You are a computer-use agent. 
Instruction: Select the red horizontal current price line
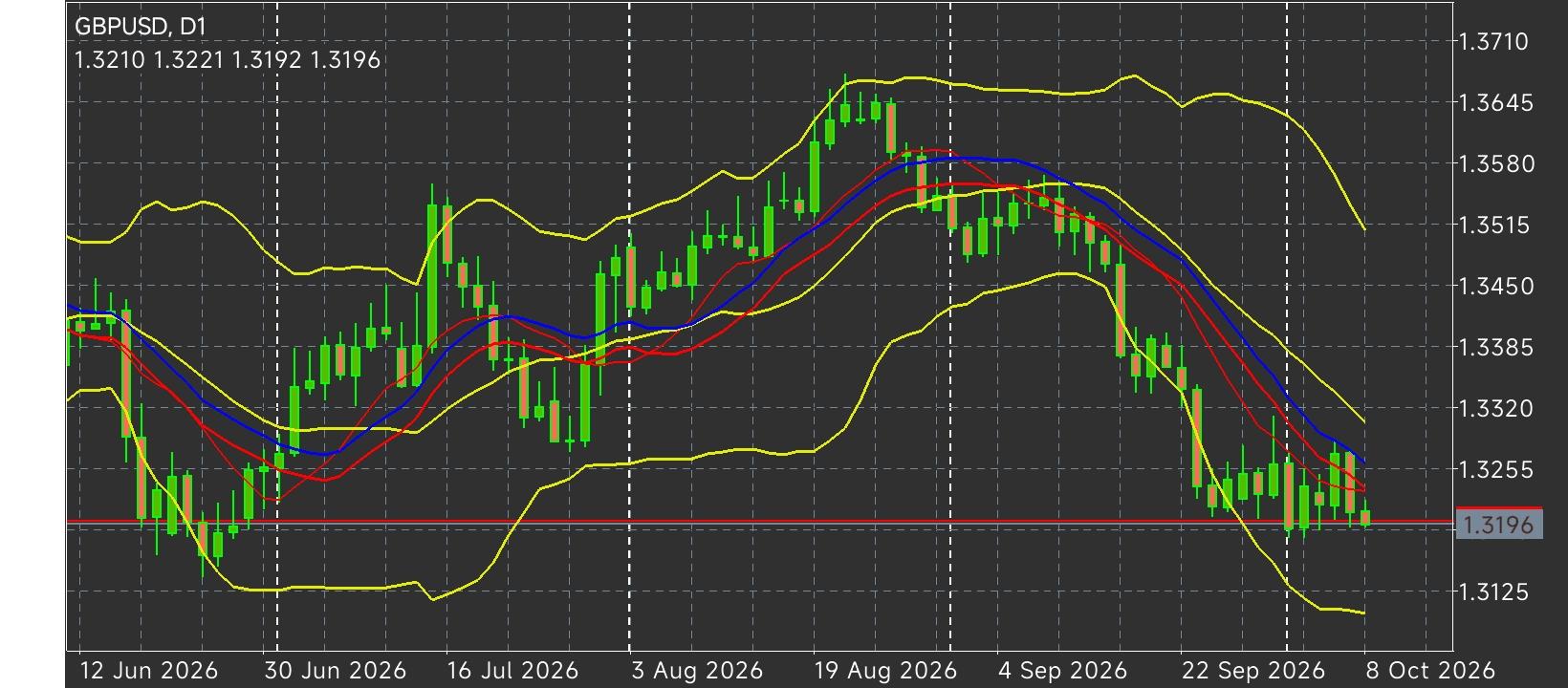[x=760, y=522]
